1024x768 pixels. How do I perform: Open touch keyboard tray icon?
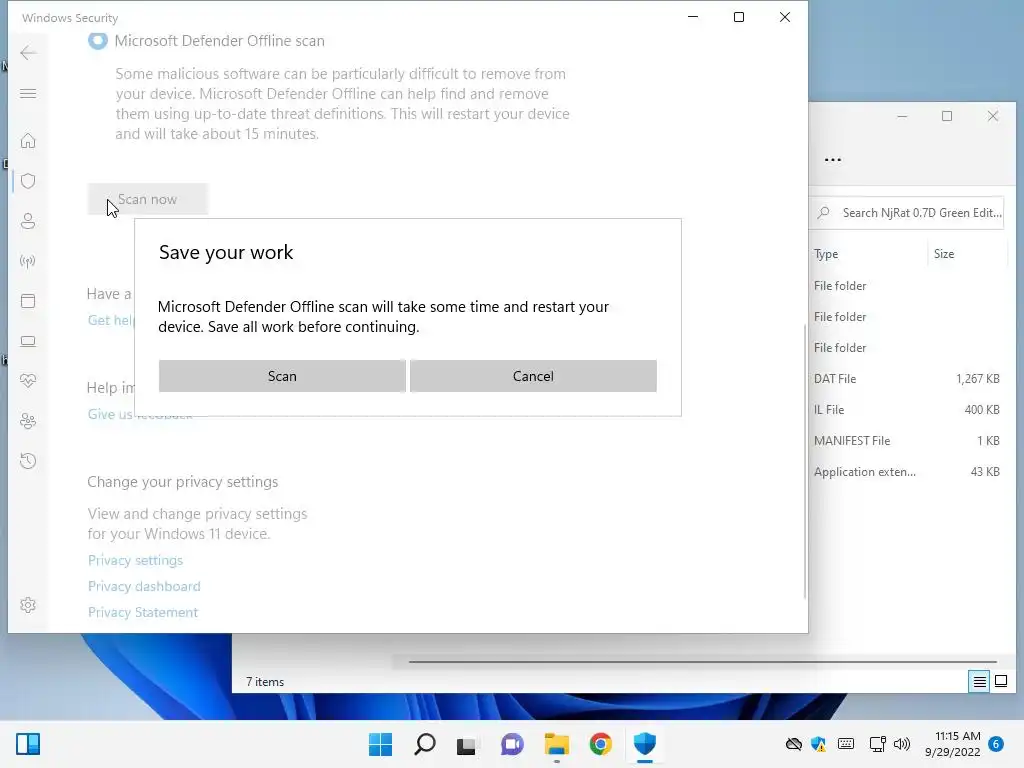pos(846,744)
